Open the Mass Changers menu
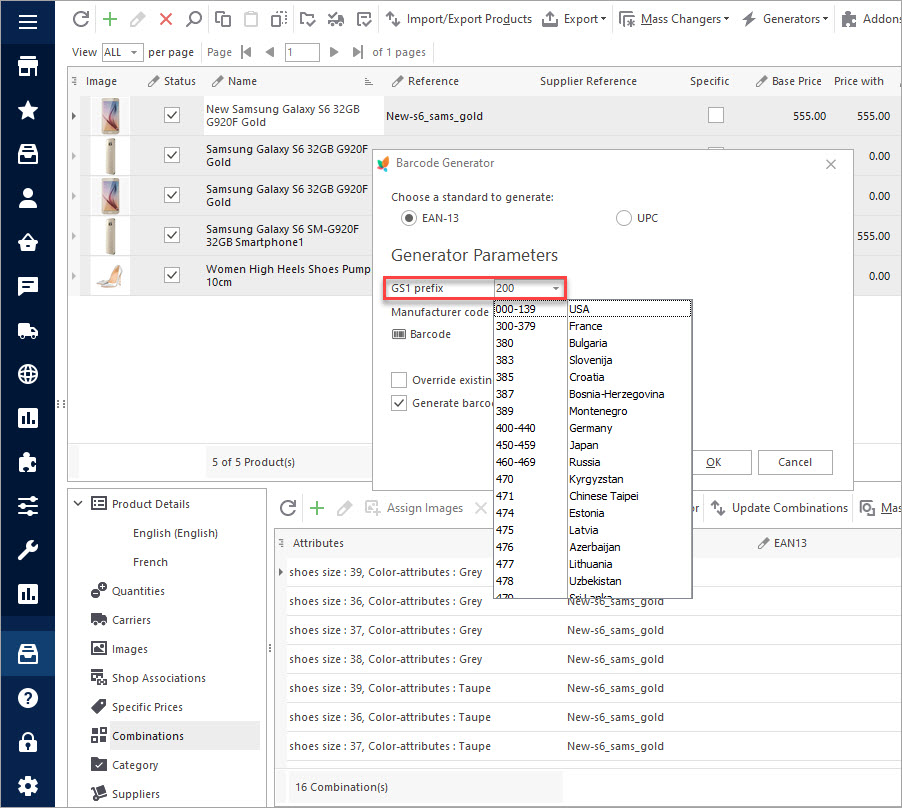The image size is (902, 808). pos(673,19)
